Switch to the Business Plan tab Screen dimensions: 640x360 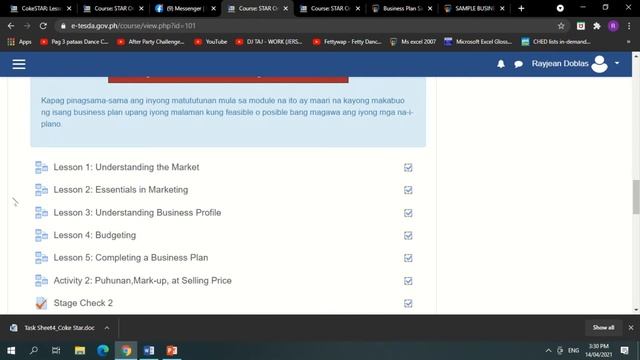[x=401, y=9]
